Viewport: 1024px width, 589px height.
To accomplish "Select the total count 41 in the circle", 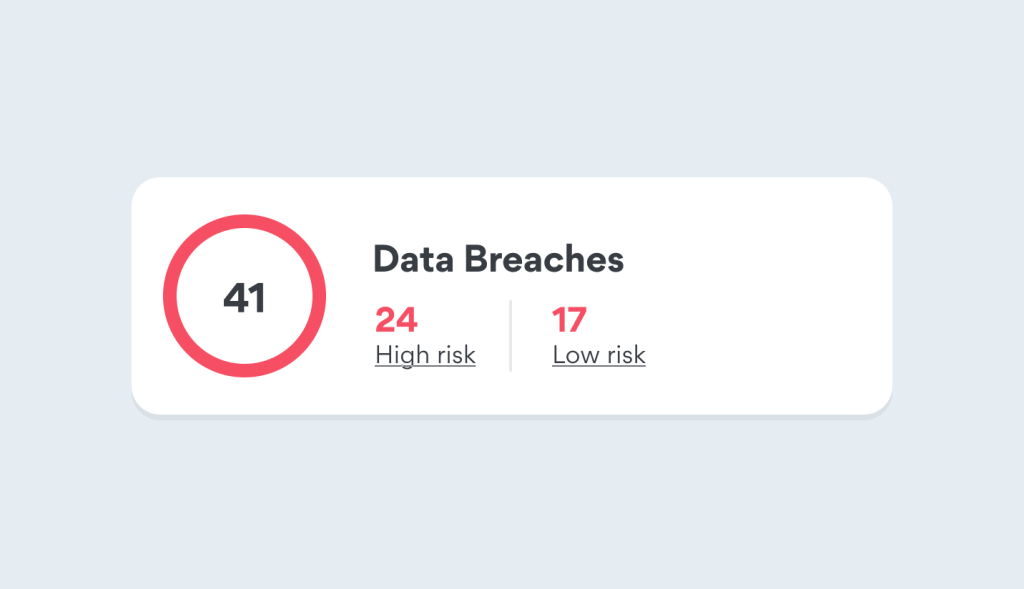I will [244, 298].
